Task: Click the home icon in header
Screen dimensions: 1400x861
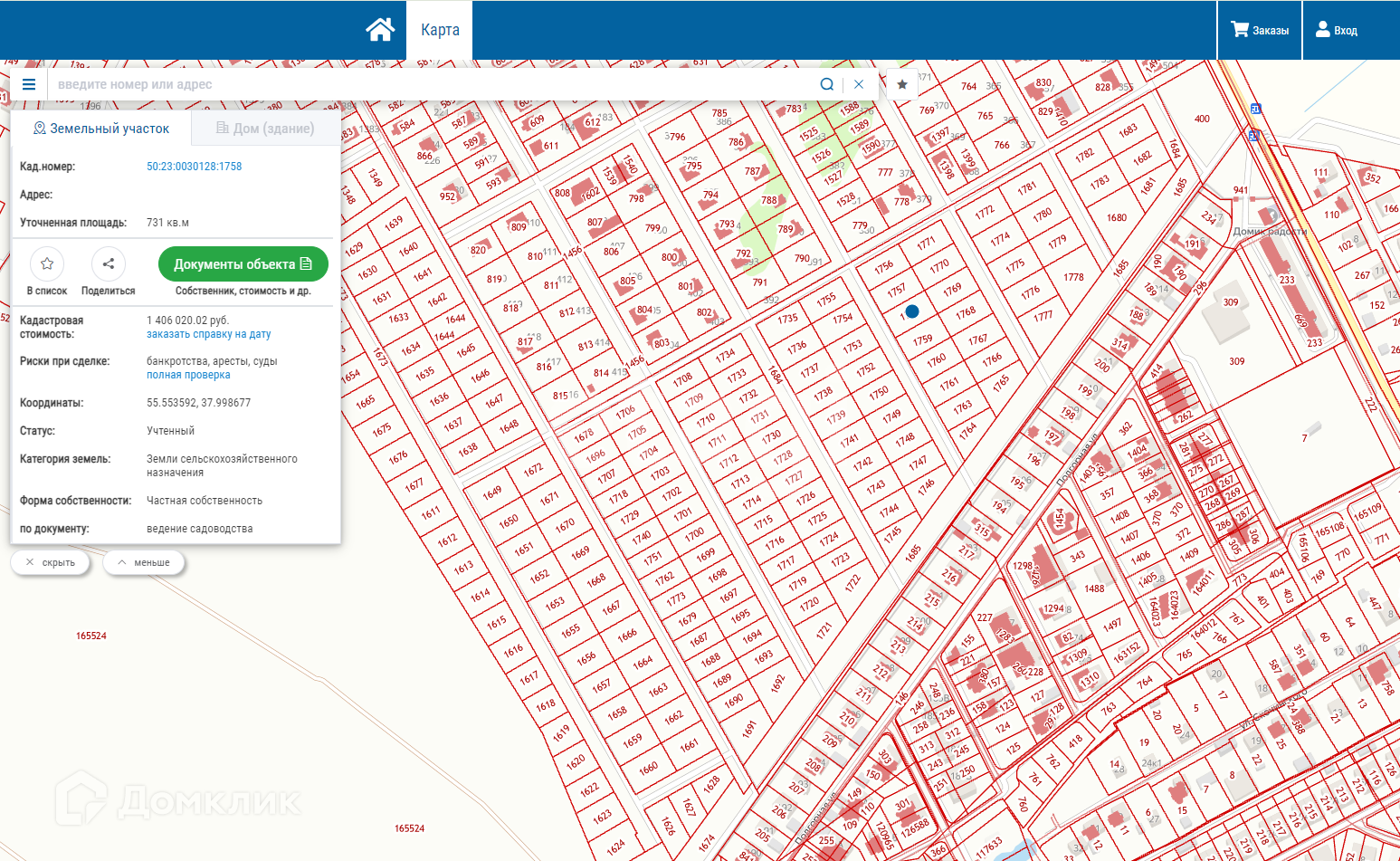Action: click(380, 30)
